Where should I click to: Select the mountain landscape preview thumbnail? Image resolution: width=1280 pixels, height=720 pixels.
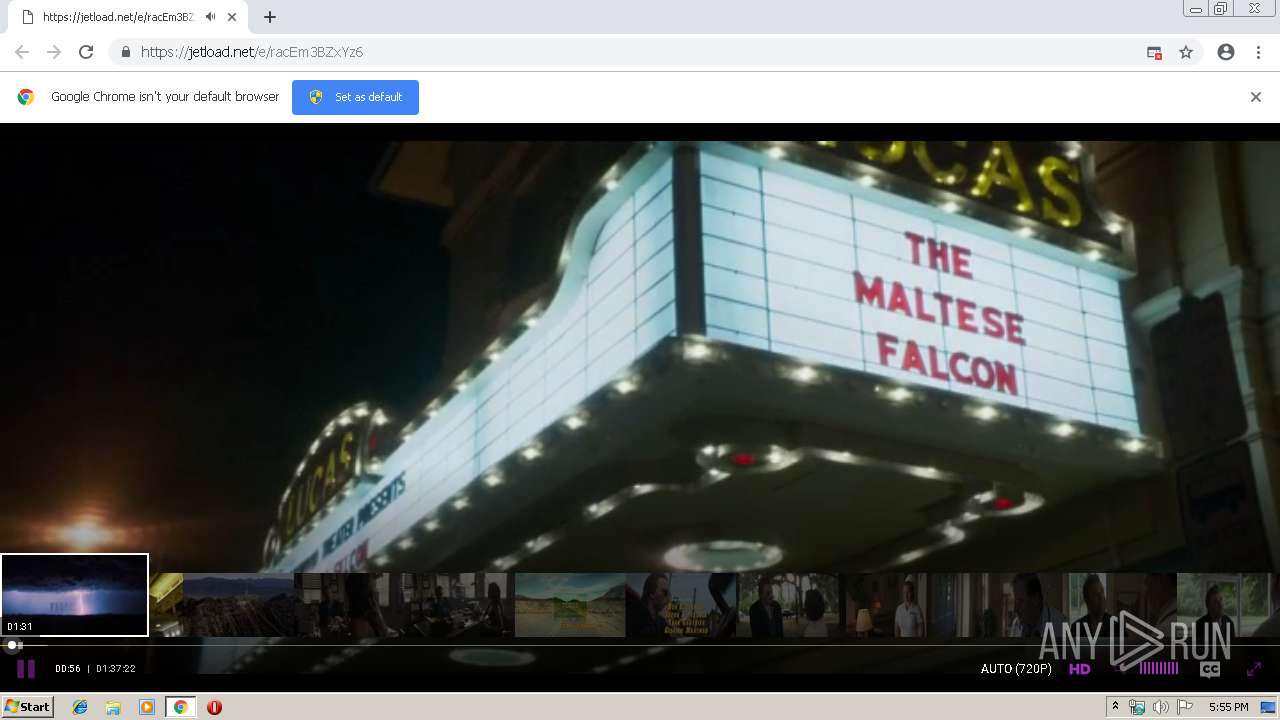pyautogui.click(x=238, y=604)
